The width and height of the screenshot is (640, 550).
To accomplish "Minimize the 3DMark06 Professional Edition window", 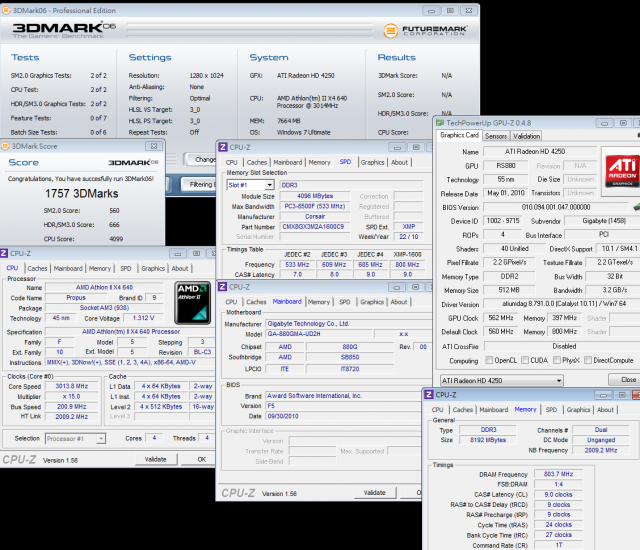I will point(431,11).
